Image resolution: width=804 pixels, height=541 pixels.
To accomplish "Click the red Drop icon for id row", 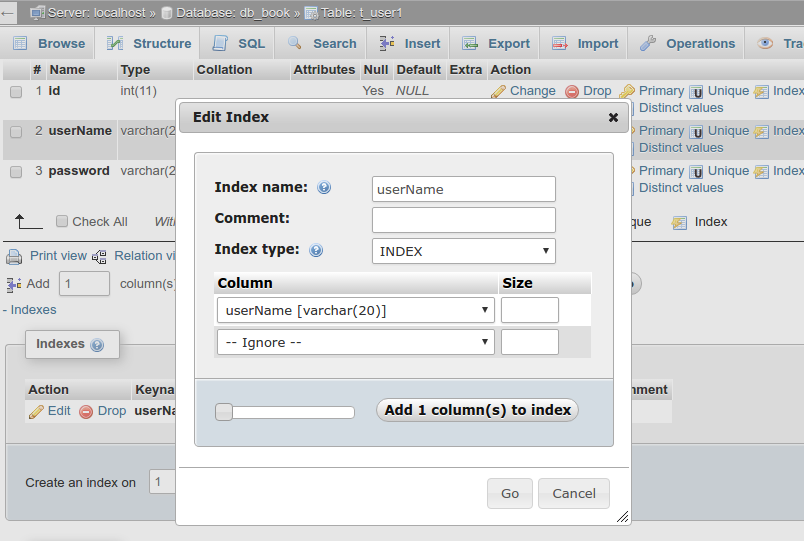I will [572, 91].
